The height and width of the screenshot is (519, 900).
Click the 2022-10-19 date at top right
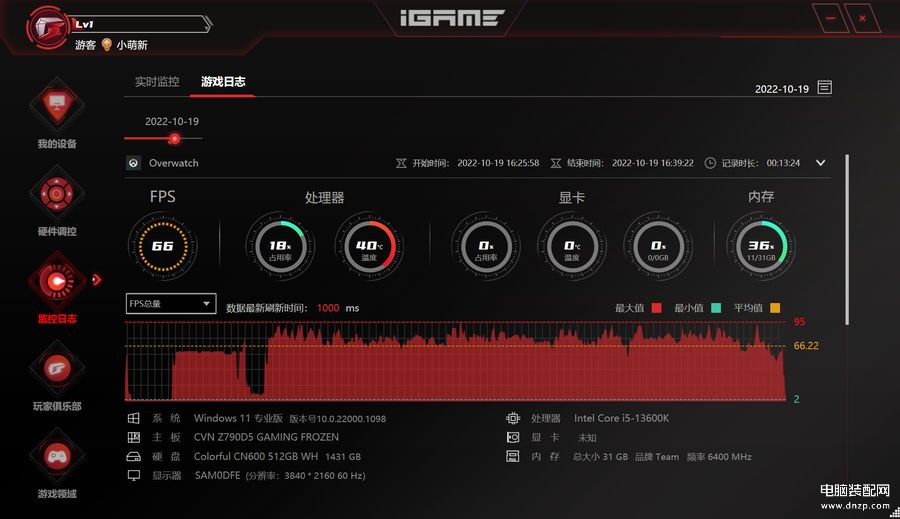tap(782, 89)
